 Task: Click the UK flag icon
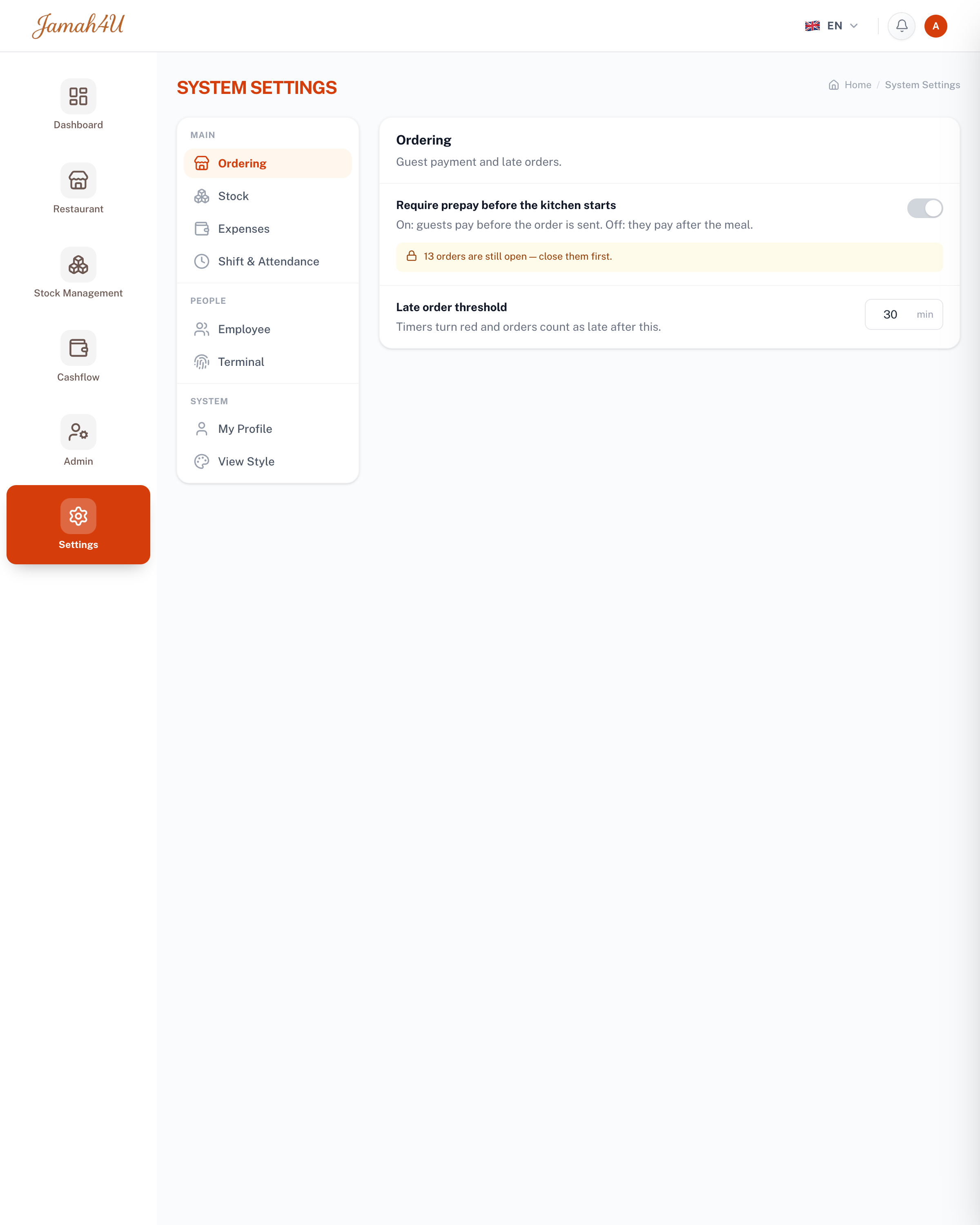(813, 26)
